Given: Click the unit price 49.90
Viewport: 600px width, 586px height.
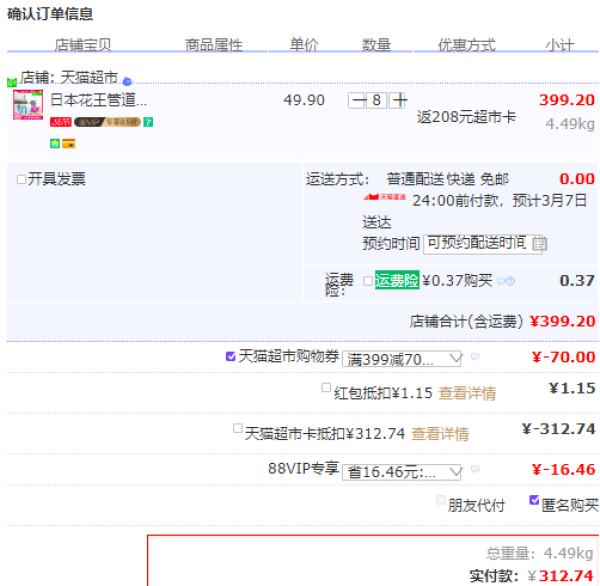Looking at the screenshot, I should tap(304, 100).
